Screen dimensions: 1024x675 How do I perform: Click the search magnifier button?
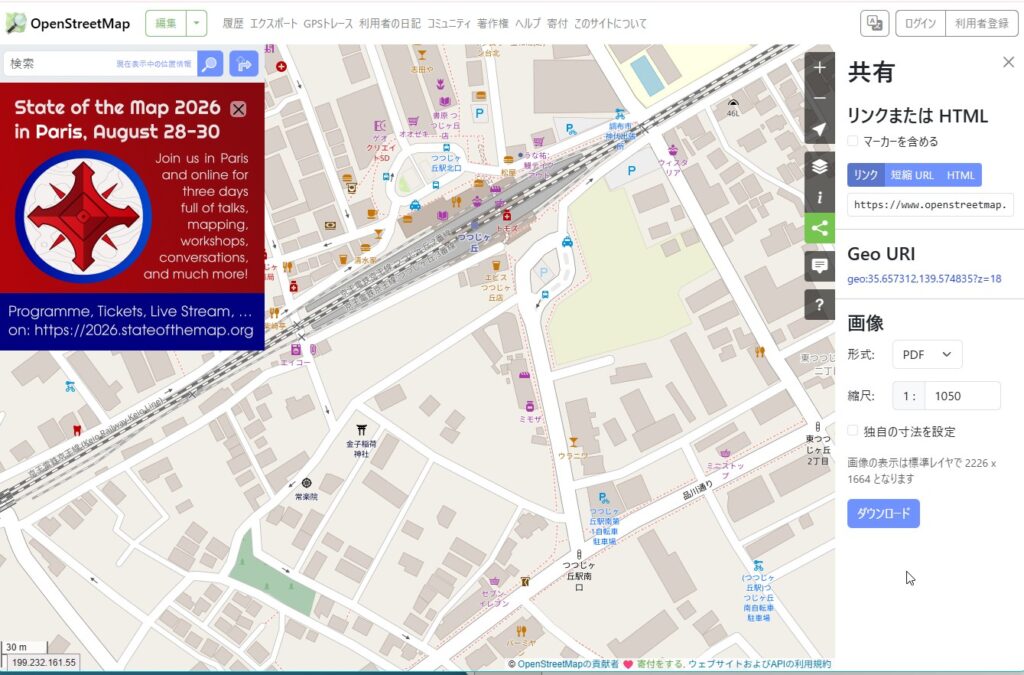(210, 63)
